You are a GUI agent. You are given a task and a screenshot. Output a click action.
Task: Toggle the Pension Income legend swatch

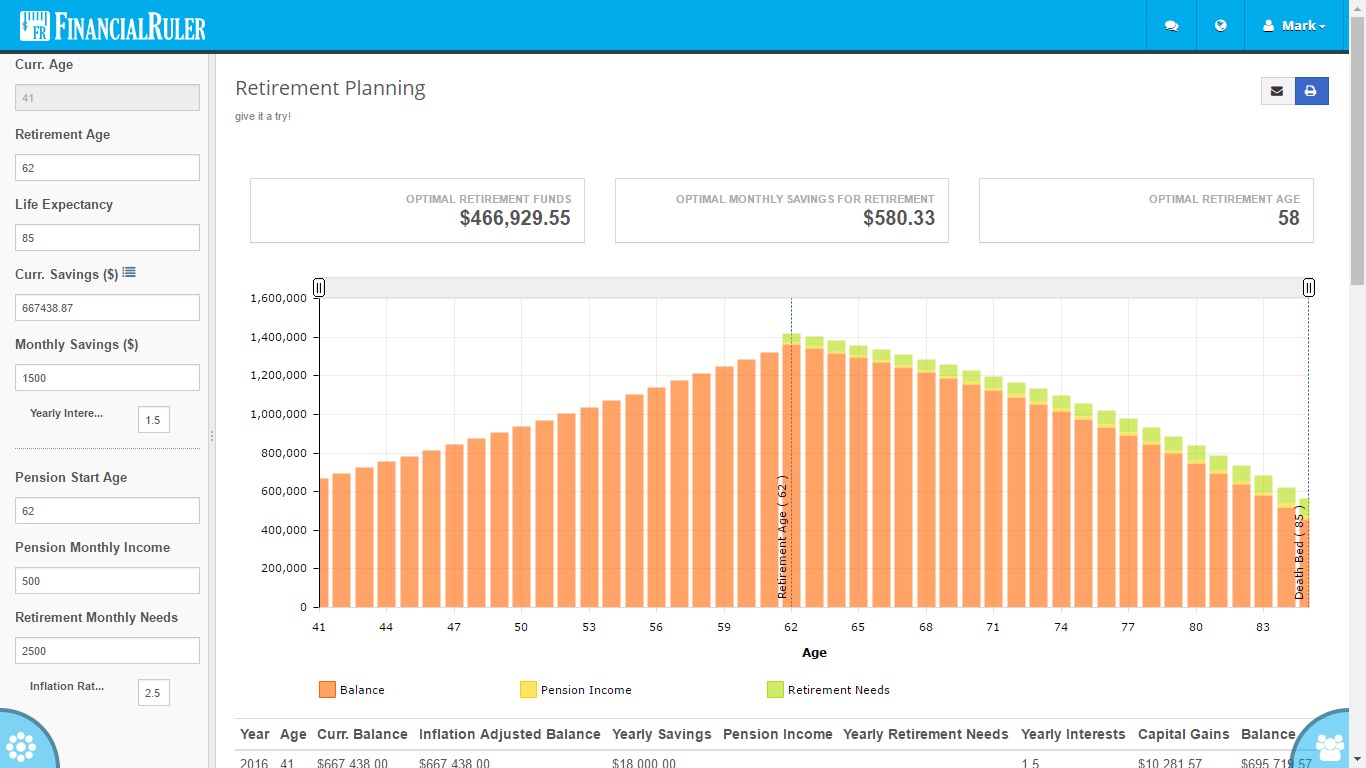click(x=528, y=690)
